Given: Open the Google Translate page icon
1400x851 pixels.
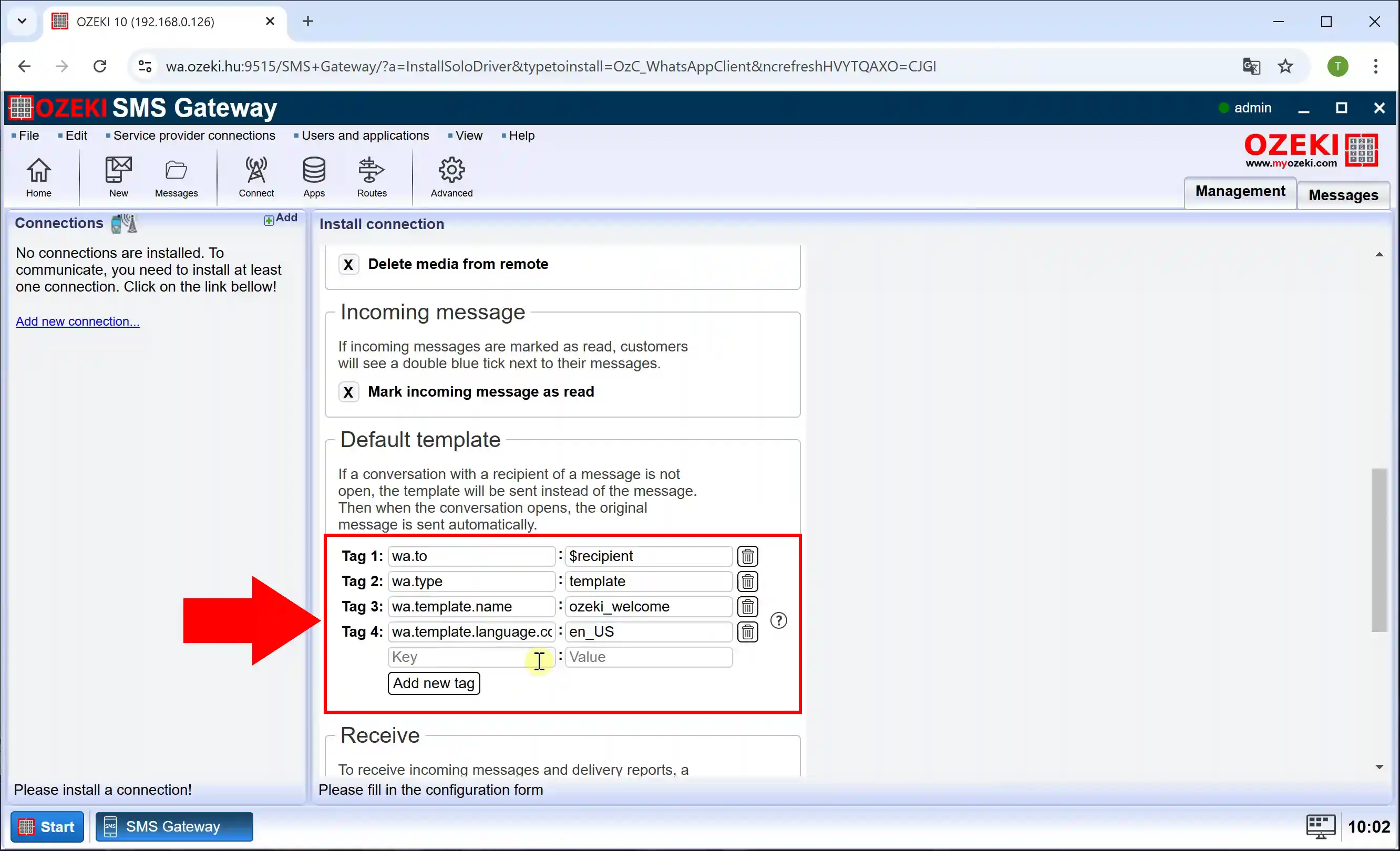Looking at the screenshot, I should pyautogui.click(x=1251, y=67).
